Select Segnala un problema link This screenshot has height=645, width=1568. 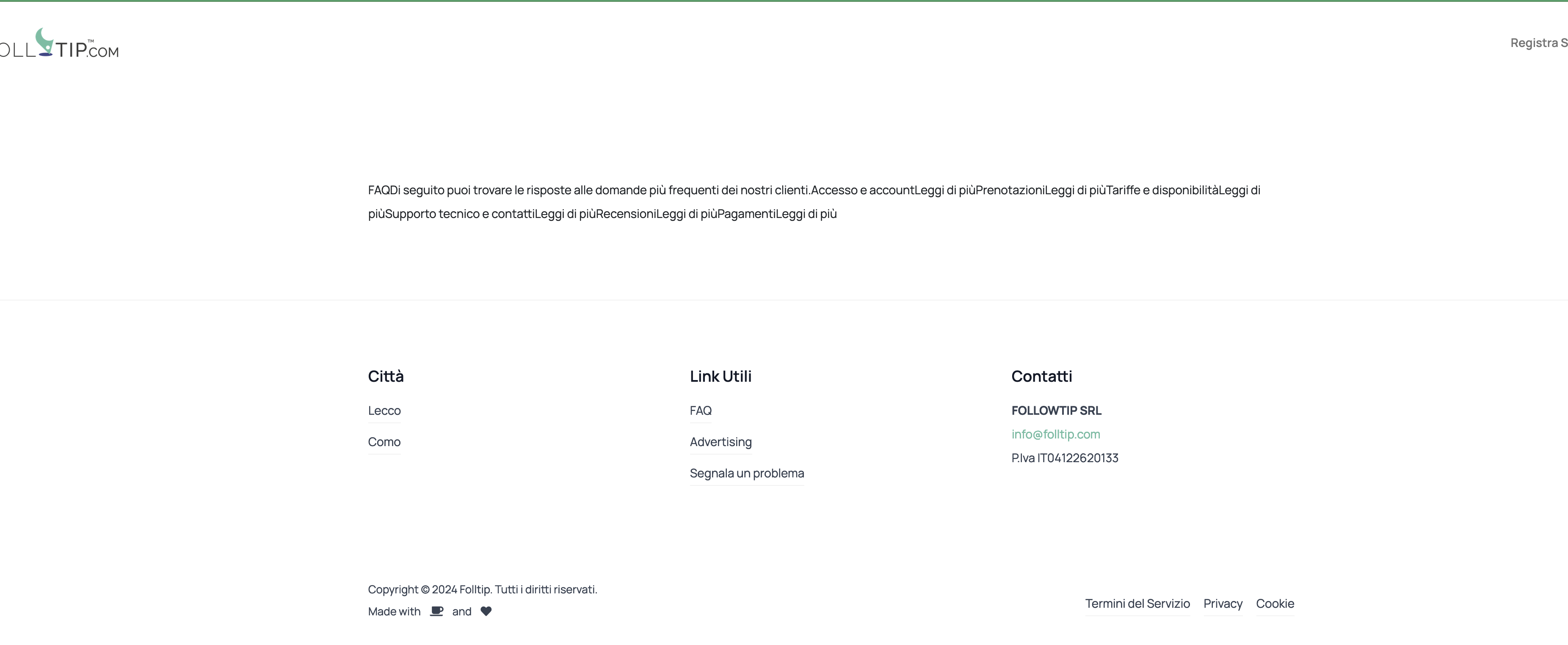[x=746, y=474]
